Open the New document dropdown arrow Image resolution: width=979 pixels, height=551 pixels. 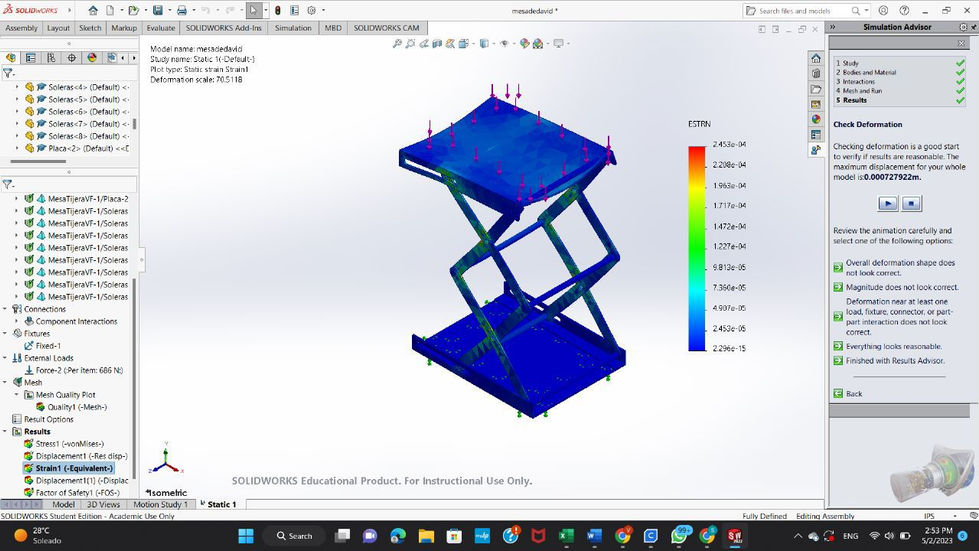coord(121,10)
